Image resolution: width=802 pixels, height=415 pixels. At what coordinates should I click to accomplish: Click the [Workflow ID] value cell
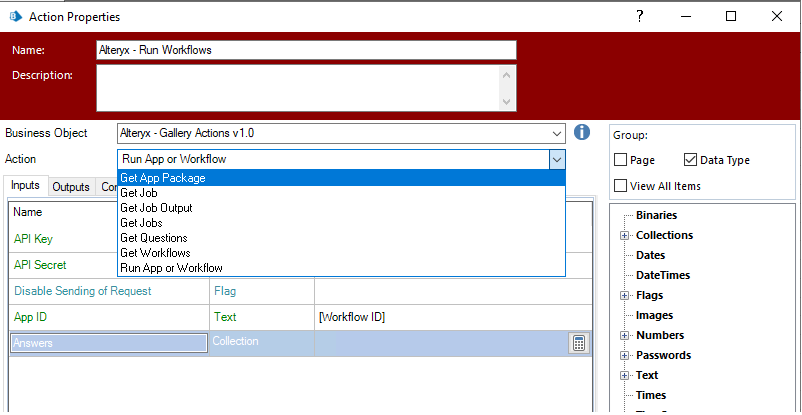(453, 317)
